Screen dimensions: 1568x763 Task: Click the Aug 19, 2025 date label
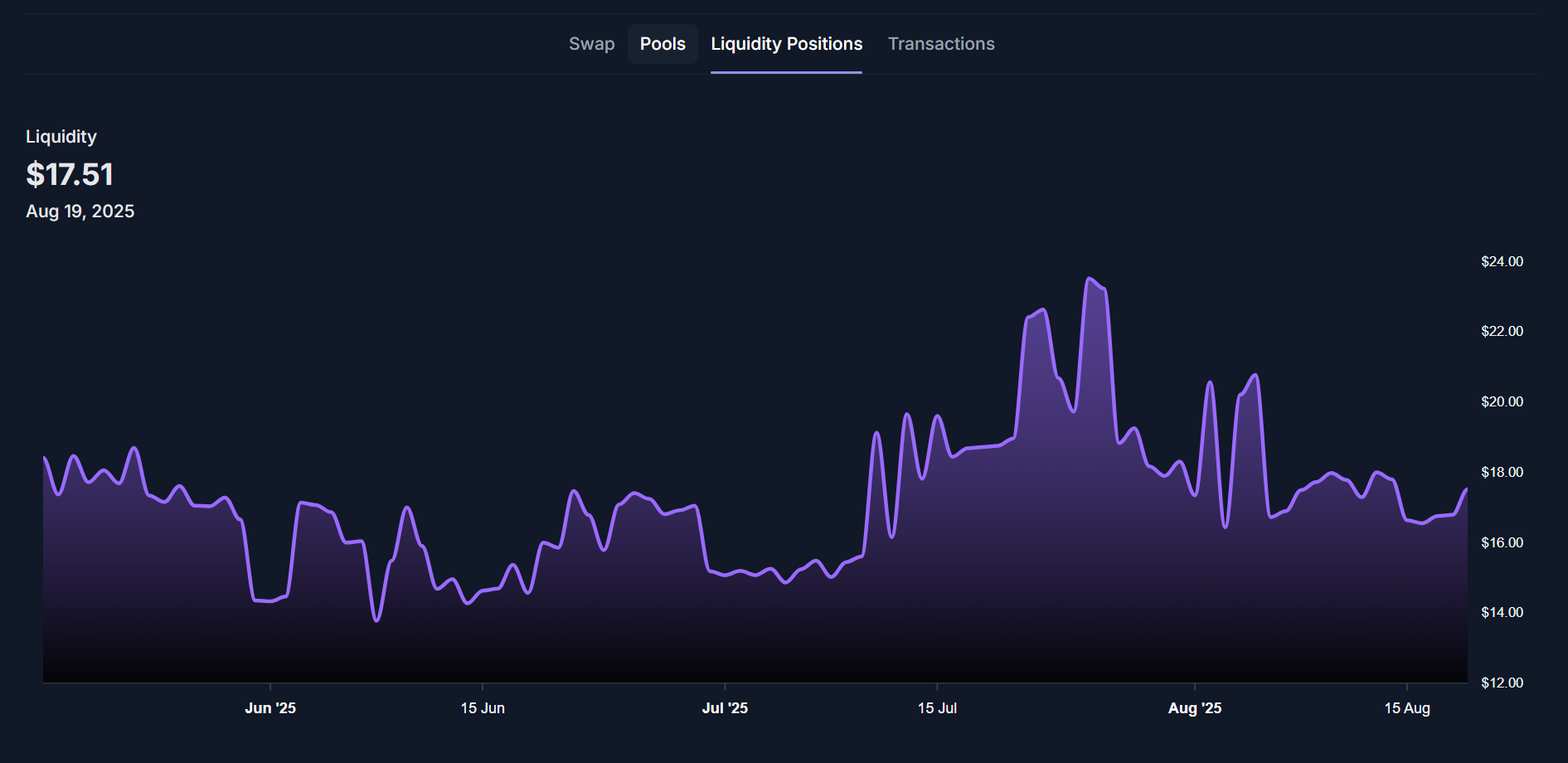[80, 211]
